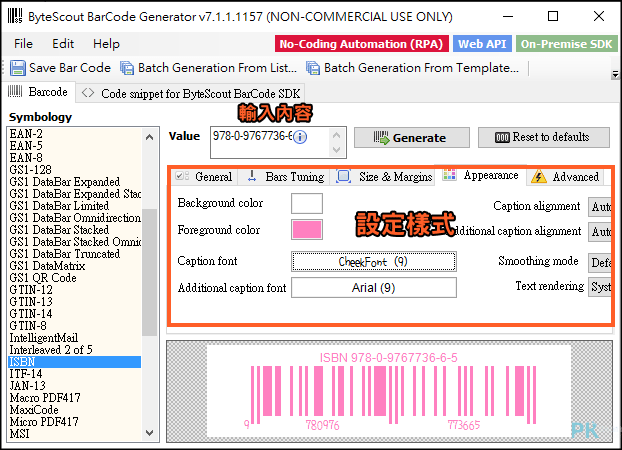This screenshot has width=622, height=450.
Task: Switch to the Code snippet for ByteScout BarCode SDK tab
Action: coord(190,94)
